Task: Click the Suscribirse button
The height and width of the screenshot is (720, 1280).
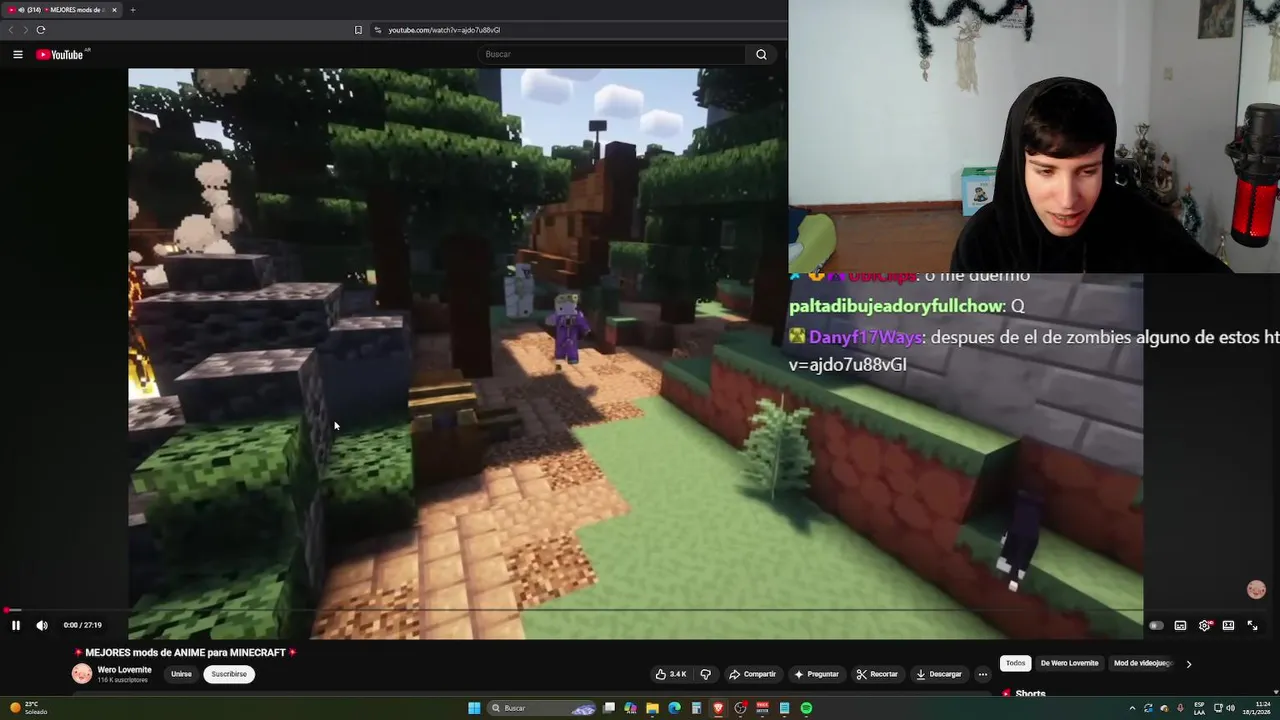Action: coord(229,674)
